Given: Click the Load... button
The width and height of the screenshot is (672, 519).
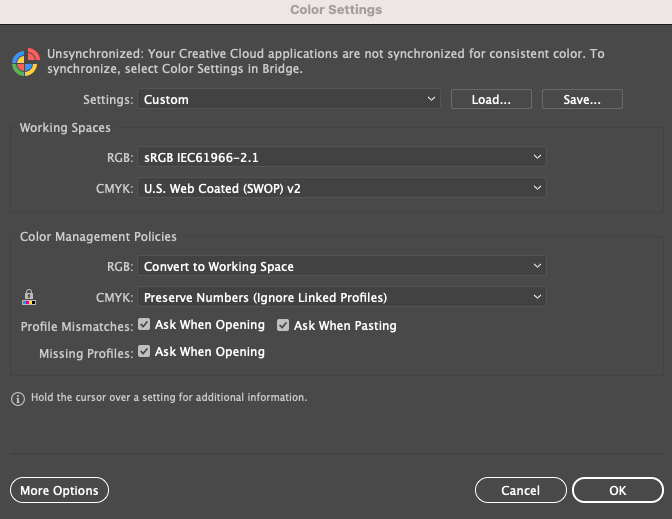Looking at the screenshot, I should pyautogui.click(x=491, y=99).
